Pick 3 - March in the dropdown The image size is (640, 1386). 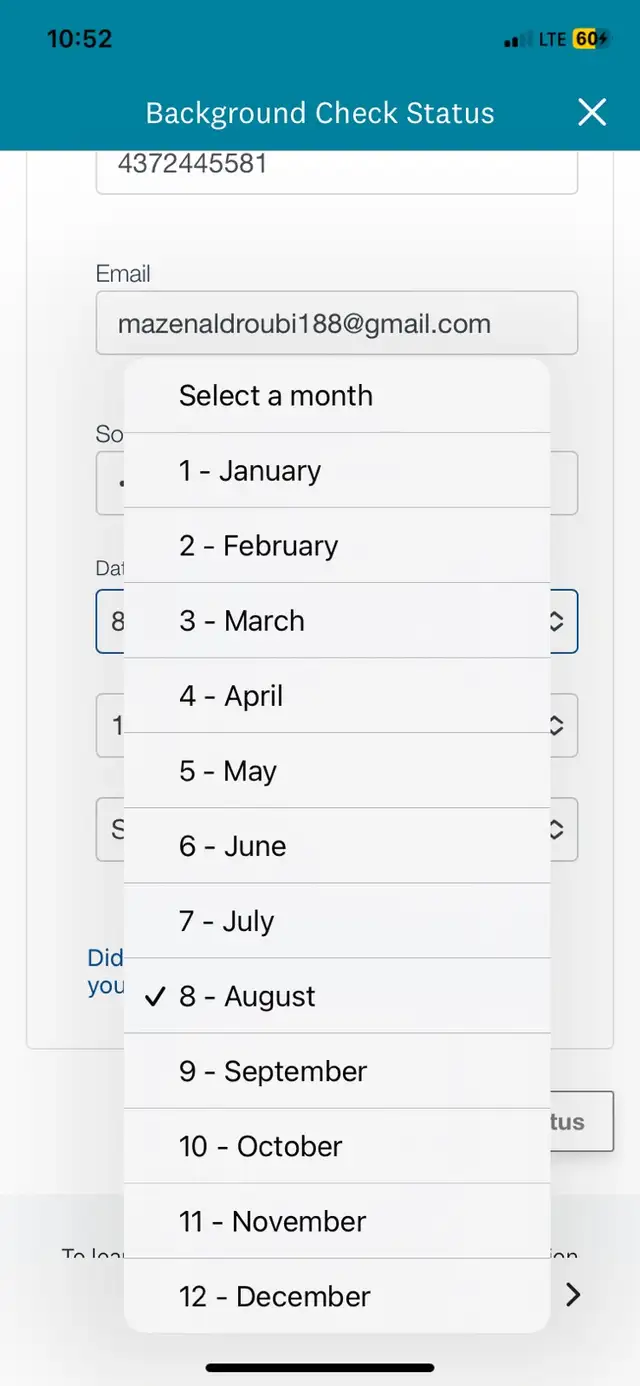[337, 620]
